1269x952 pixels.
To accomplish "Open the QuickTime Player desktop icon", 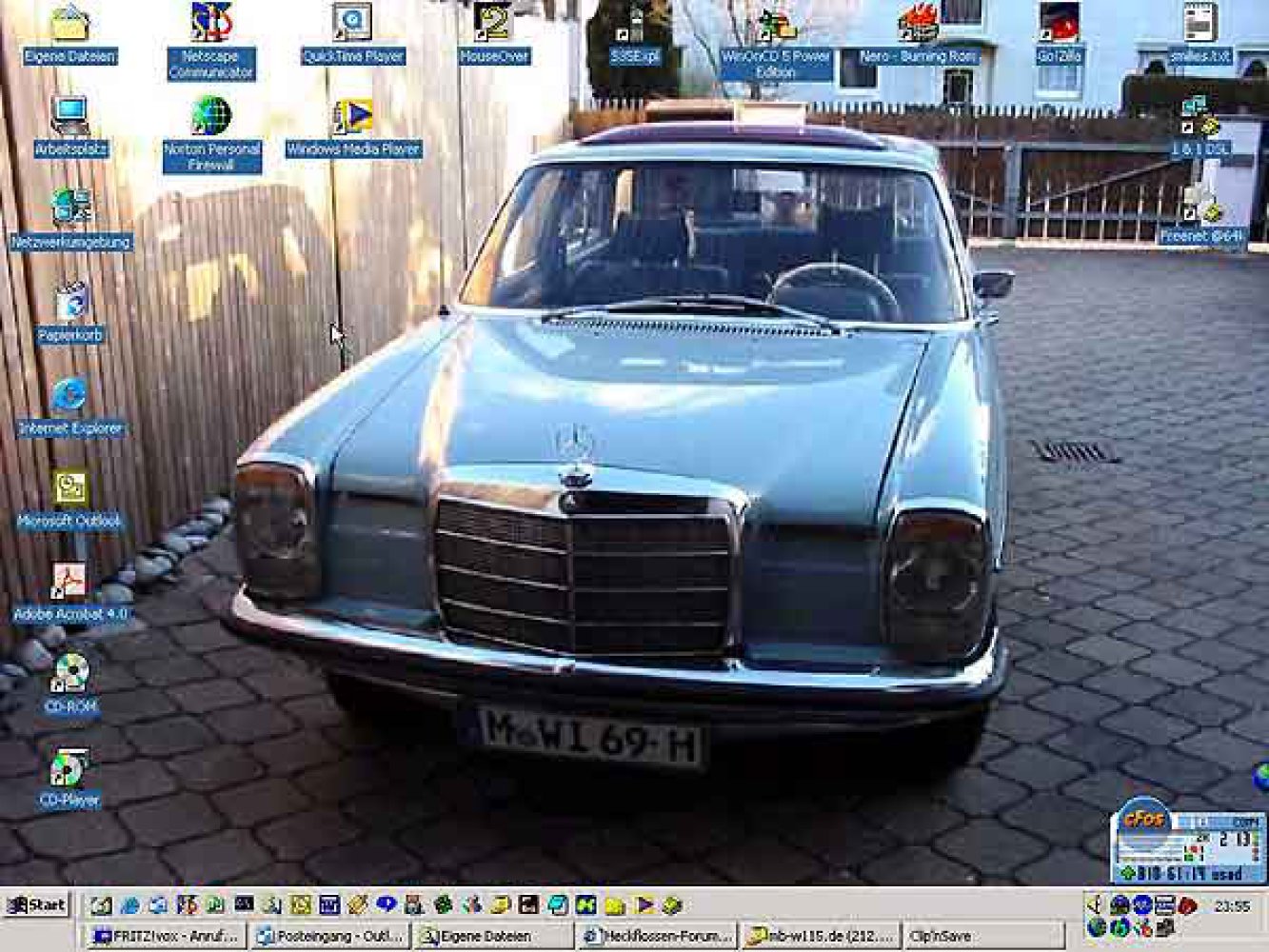I will 352,35.
